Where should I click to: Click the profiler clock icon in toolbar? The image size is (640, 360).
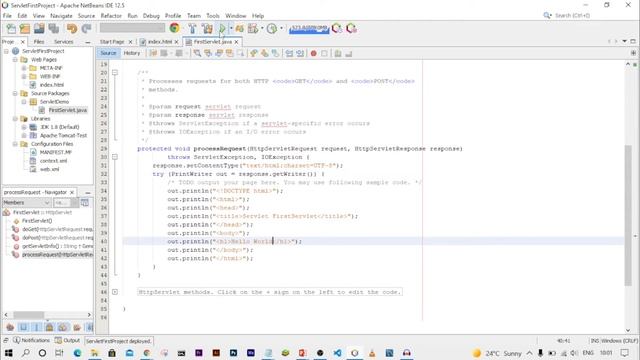tap(272, 29)
